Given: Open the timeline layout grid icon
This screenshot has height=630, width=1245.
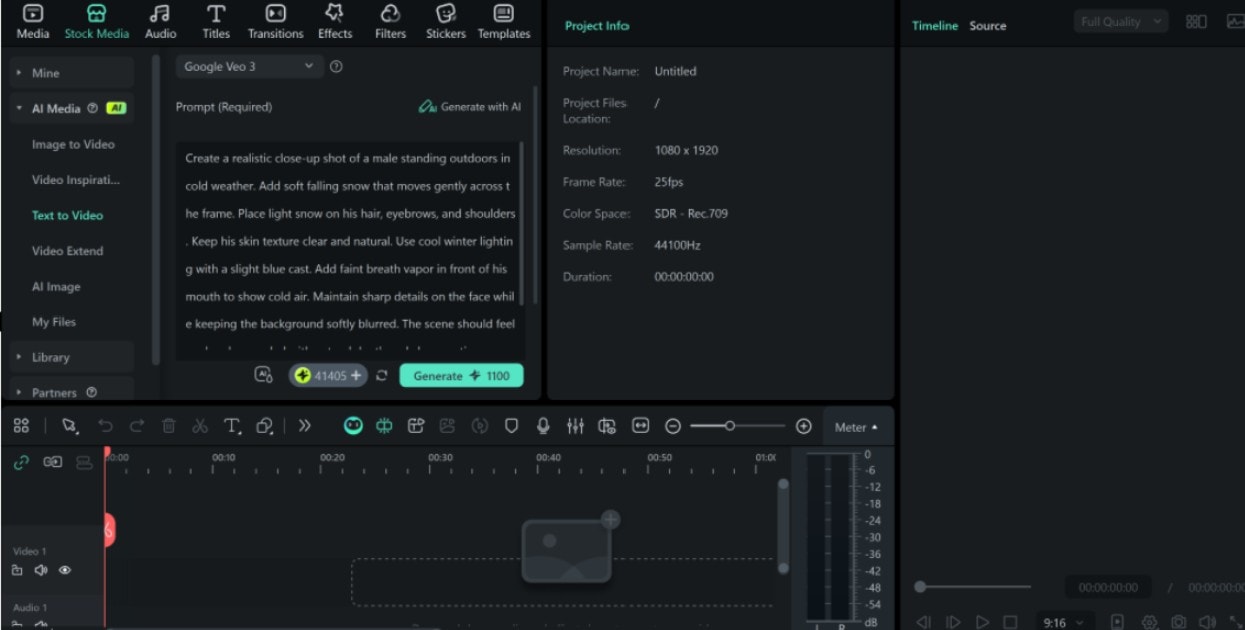Looking at the screenshot, I should tap(21, 426).
